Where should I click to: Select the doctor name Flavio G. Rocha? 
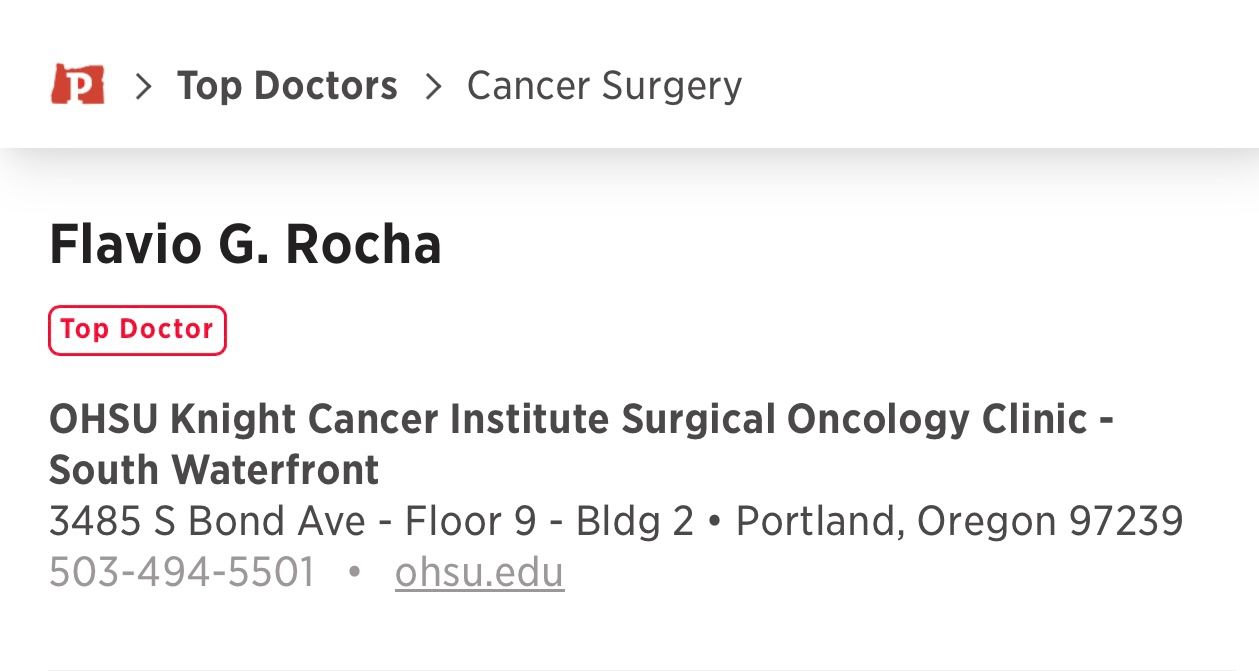(245, 243)
